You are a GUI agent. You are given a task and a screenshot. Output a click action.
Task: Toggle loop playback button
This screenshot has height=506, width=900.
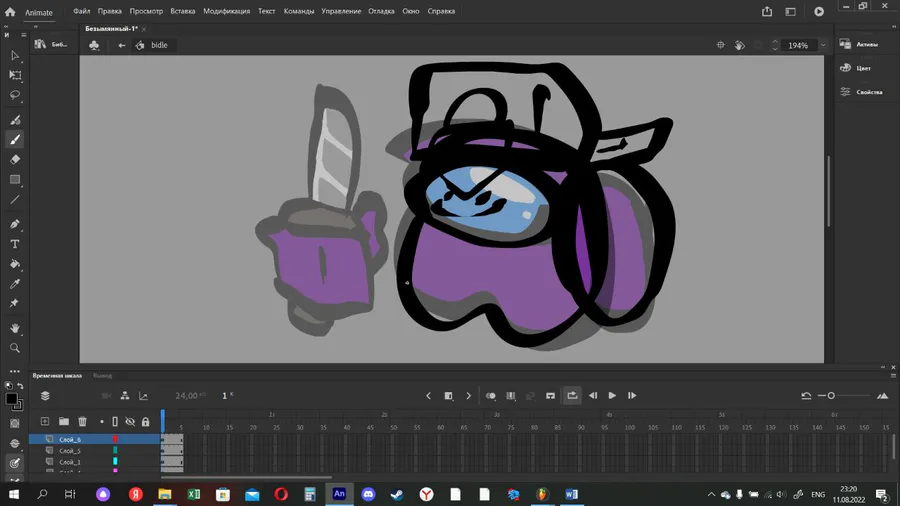coord(572,395)
